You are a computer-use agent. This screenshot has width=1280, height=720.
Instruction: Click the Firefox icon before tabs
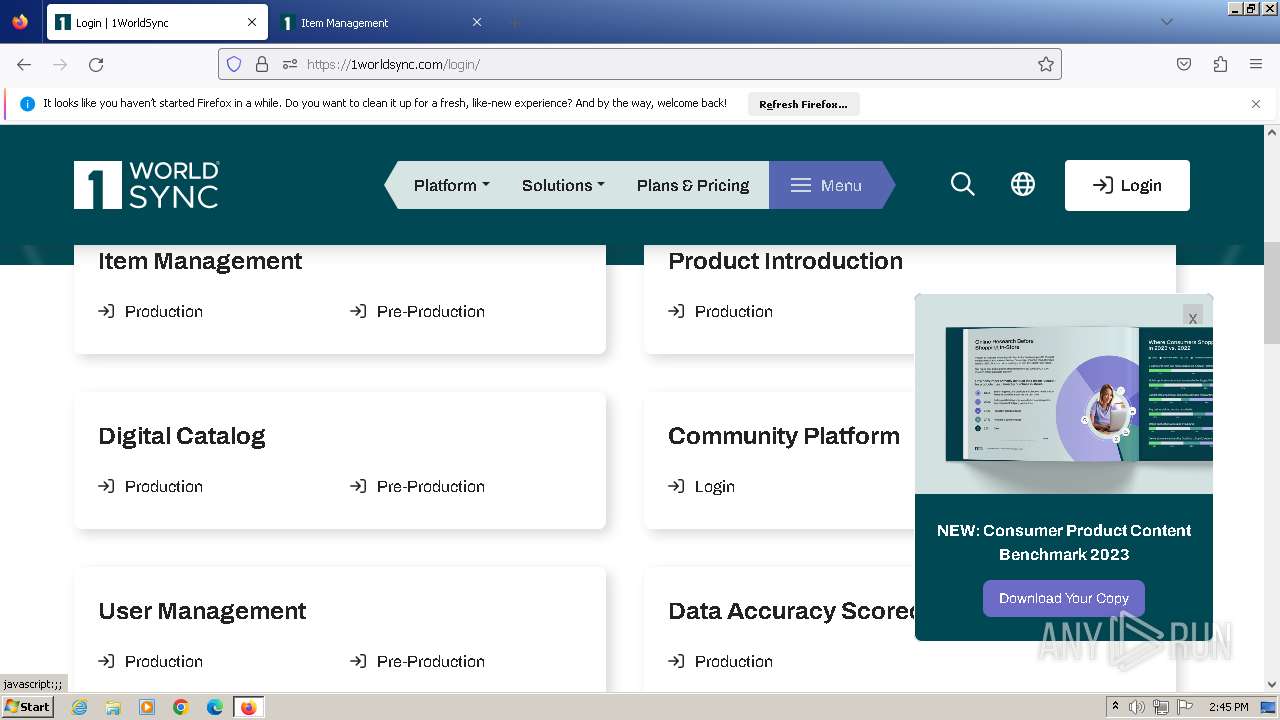tap(20, 22)
